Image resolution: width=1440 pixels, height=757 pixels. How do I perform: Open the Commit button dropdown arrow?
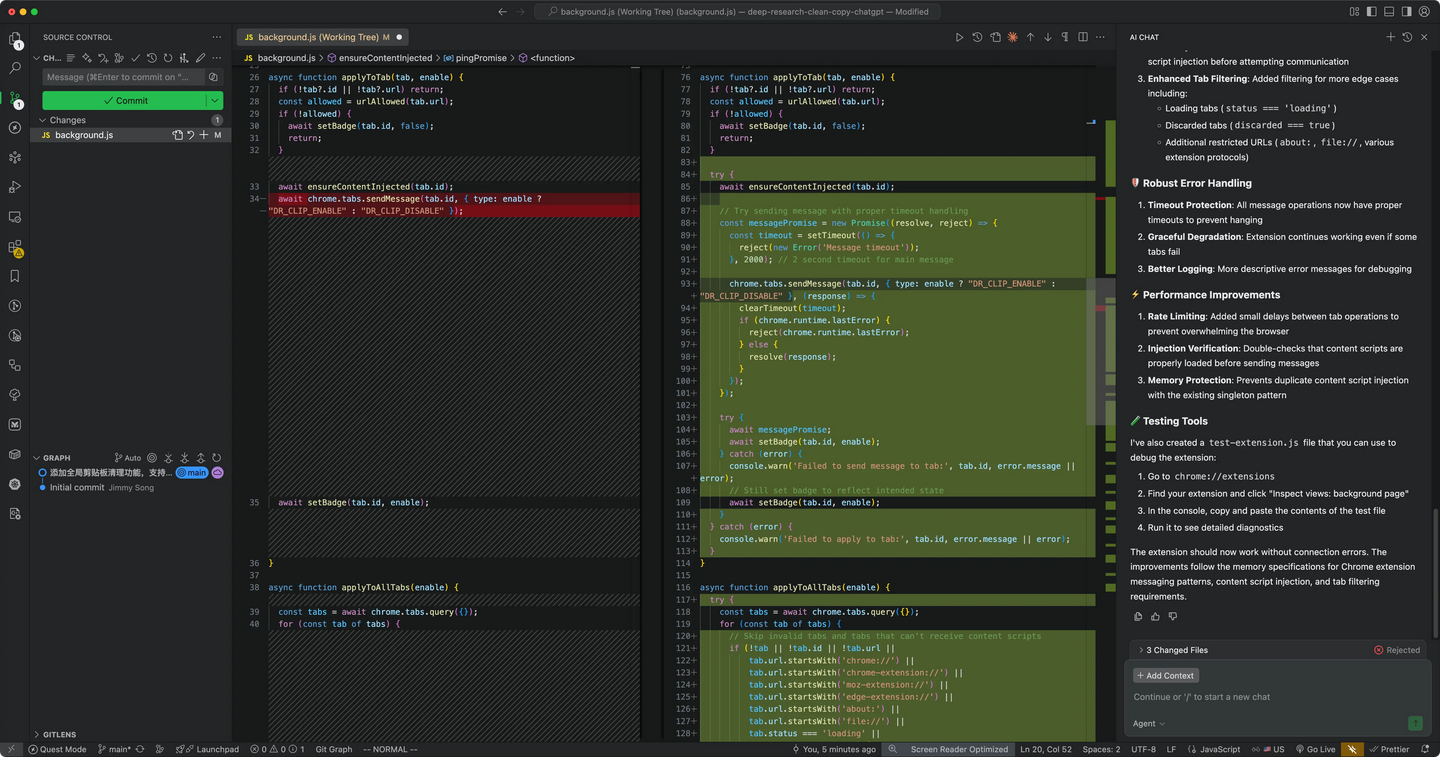coord(215,100)
